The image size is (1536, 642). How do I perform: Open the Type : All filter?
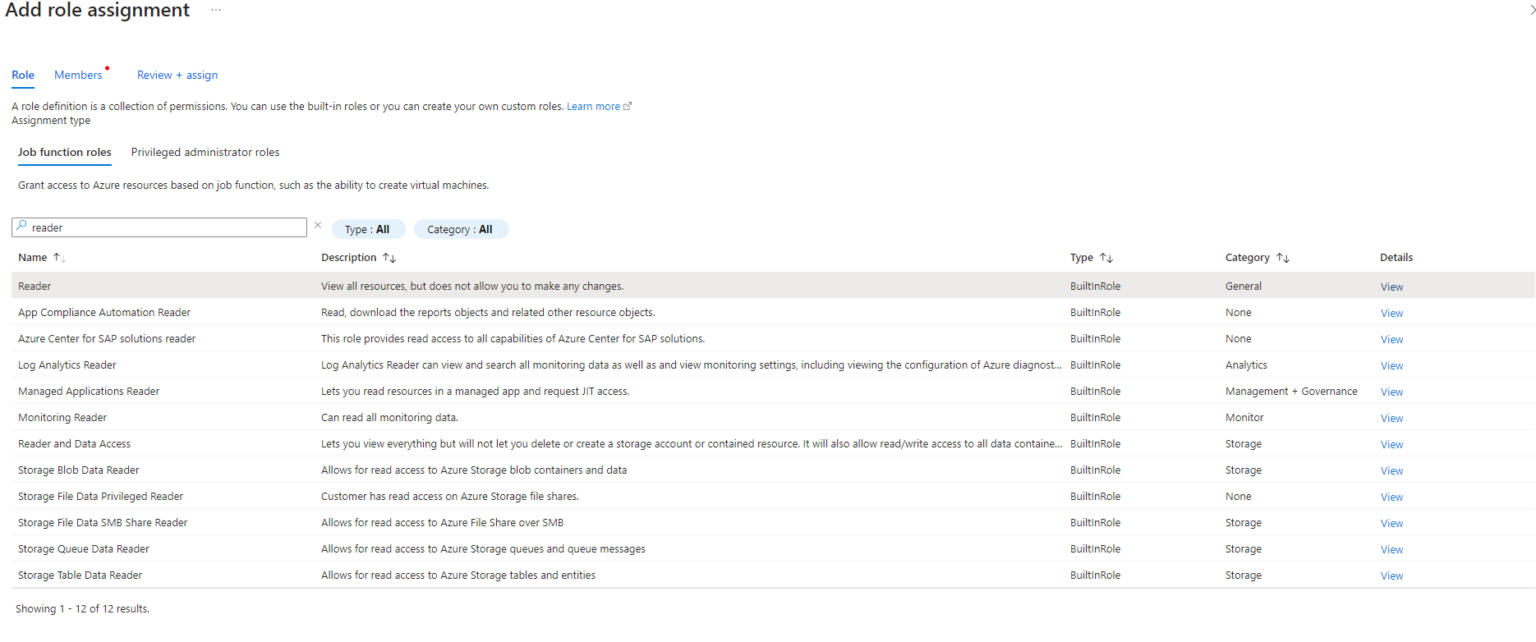click(x=367, y=229)
